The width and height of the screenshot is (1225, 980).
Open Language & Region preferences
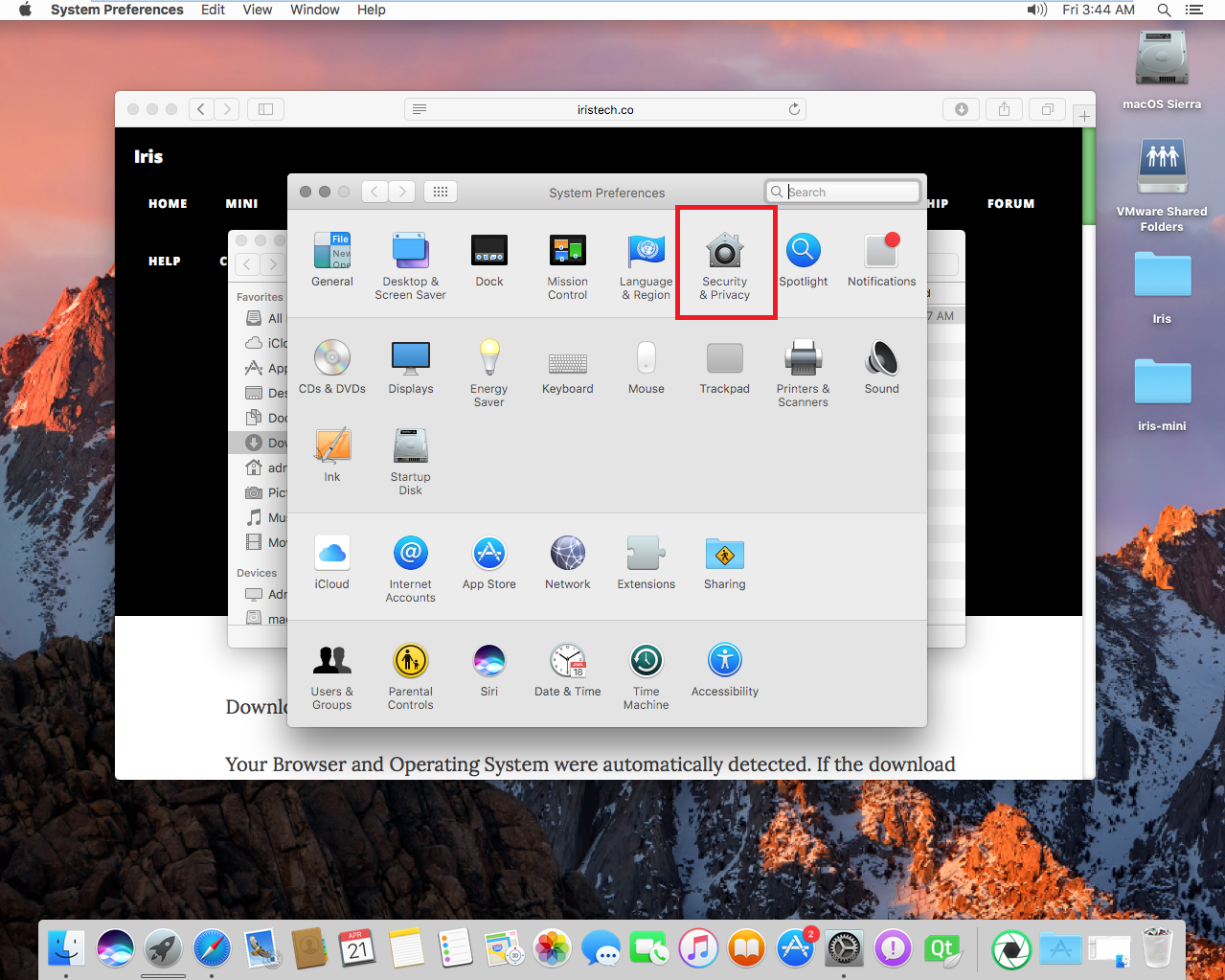tap(647, 266)
